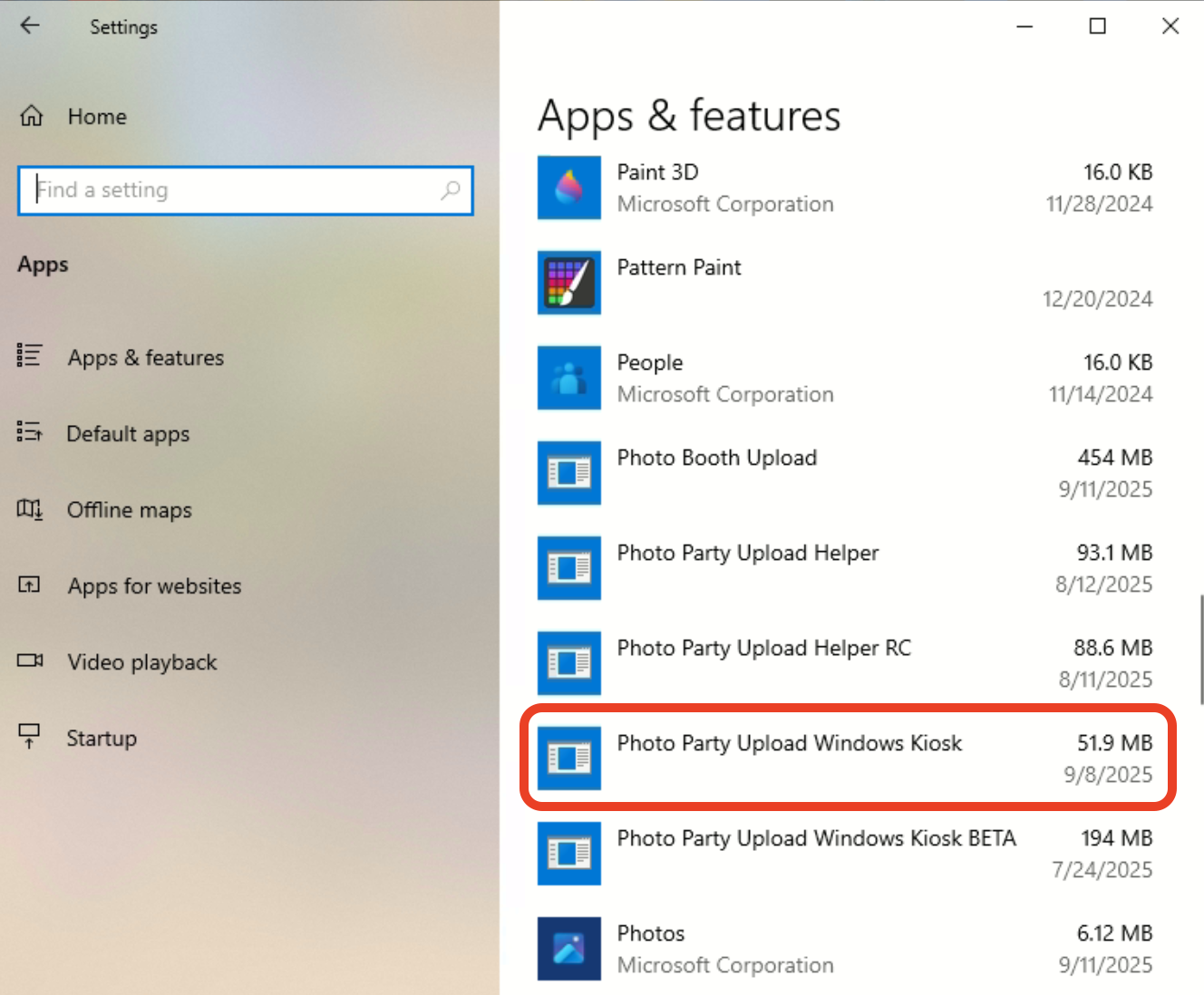Screen dimensions: 1204x995
Task: Open Apps & features in sidebar
Action: (145, 358)
